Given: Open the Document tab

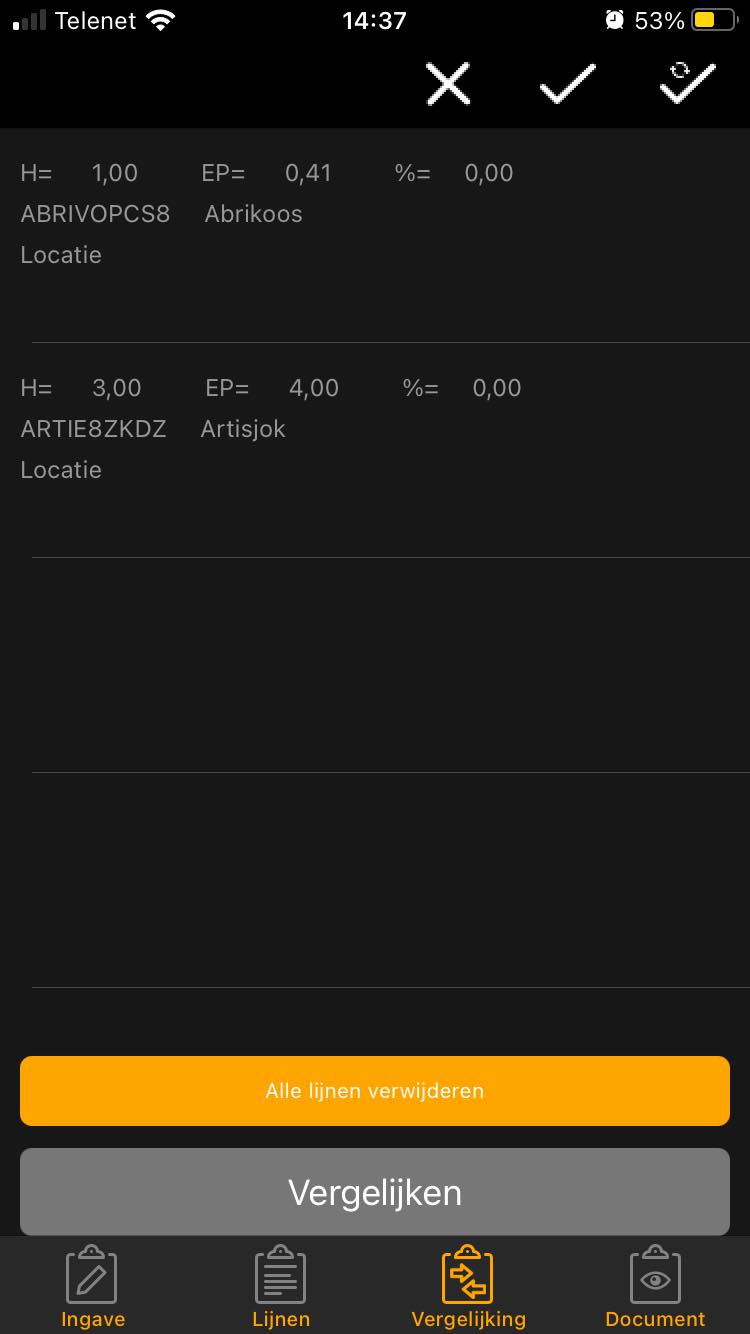Looking at the screenshot, I should tap(655, 1287).
